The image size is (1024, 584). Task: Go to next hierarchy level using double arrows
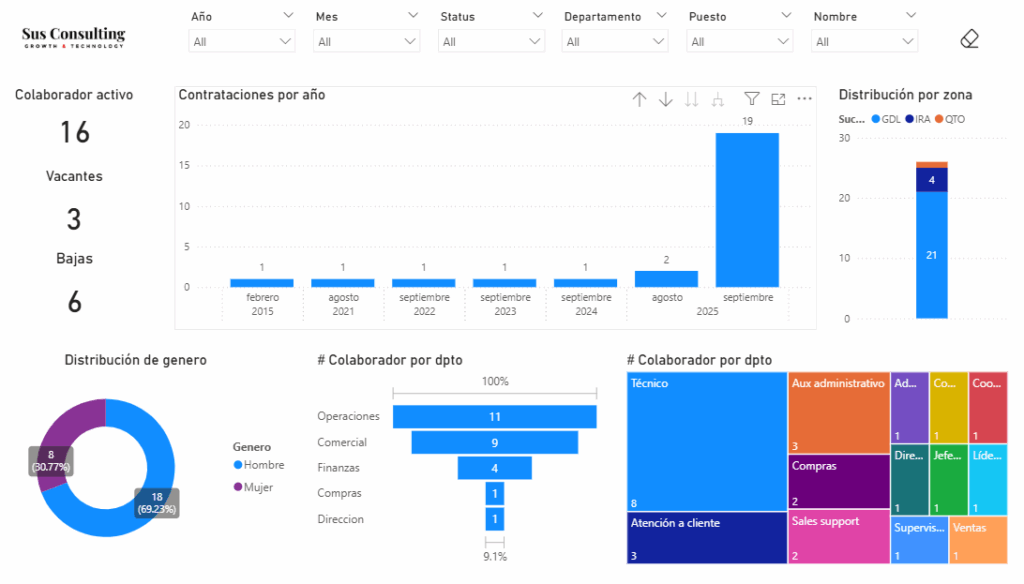pos(692,99)
